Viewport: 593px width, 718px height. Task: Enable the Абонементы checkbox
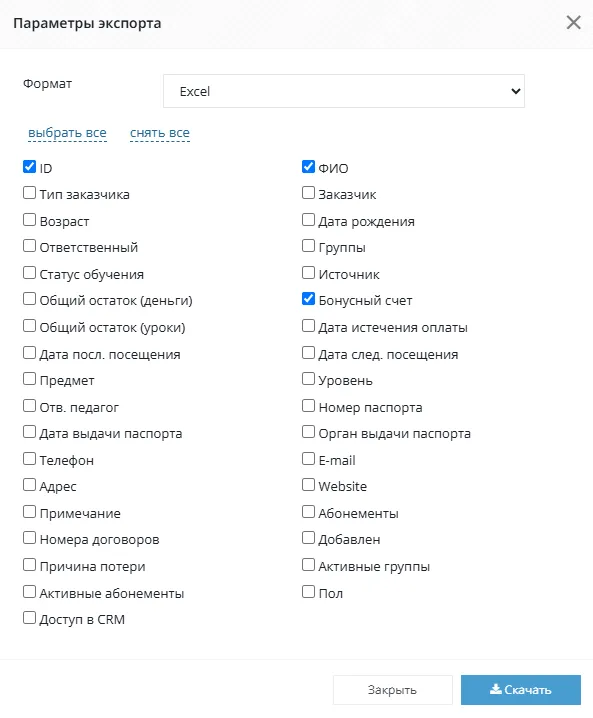[x=309, y=511]
